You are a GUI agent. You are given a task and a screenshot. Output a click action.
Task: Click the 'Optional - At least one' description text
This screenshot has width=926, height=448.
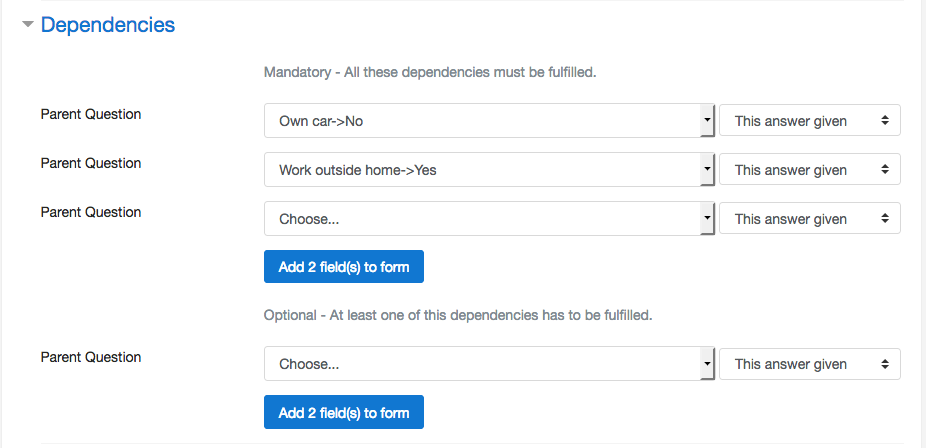tap(458, 315)
